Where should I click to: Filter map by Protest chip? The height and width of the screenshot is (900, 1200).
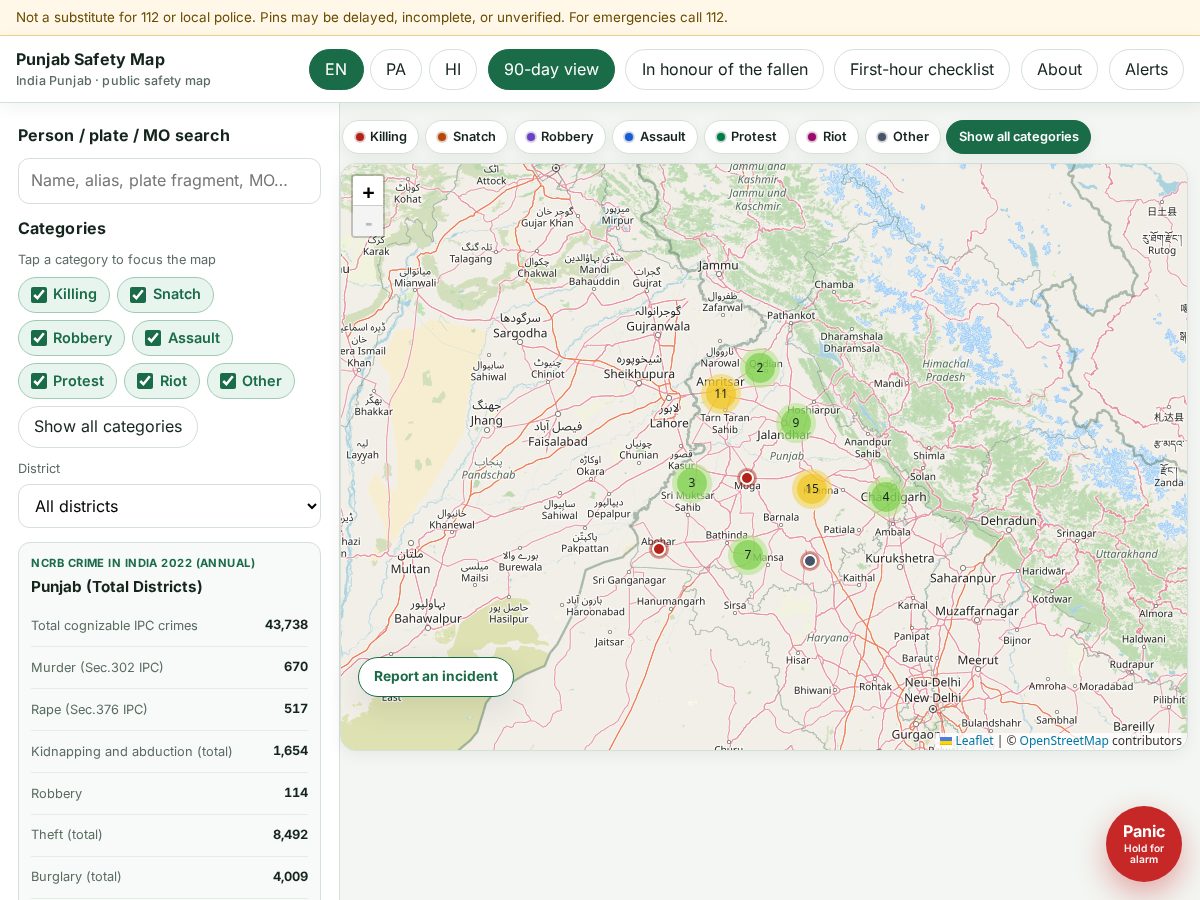747,137
